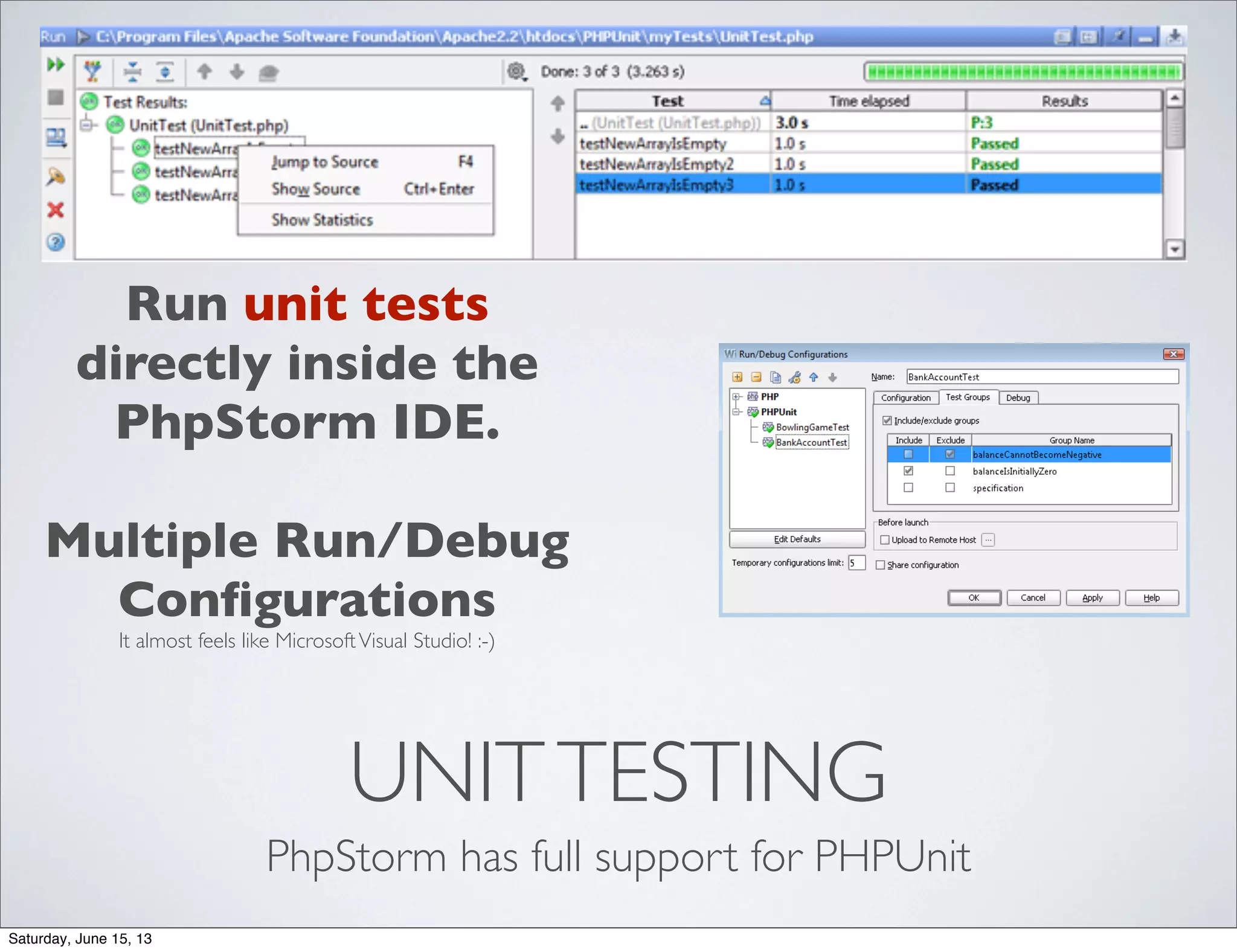Move configuration up with the blue arrow
The width and height of the screenshot is (1237, 952).
814,378
